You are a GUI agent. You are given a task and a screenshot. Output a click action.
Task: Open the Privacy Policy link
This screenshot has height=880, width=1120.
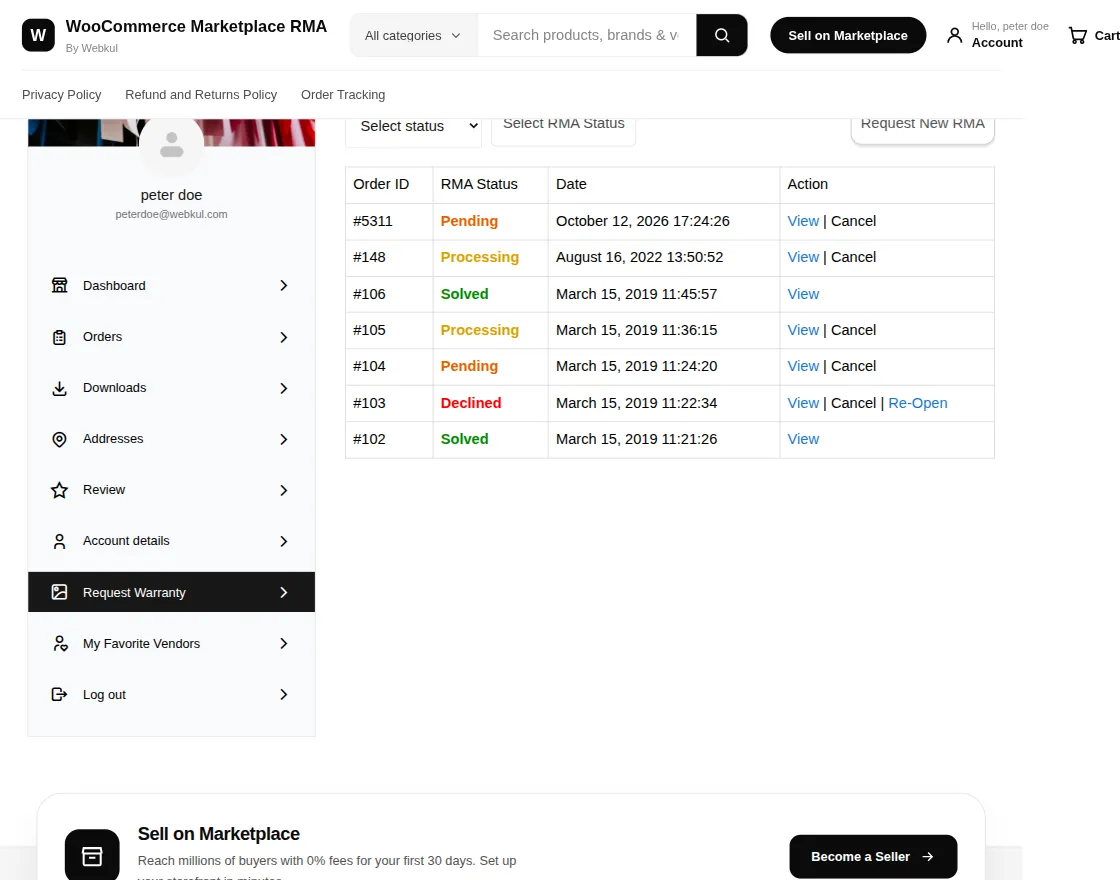(x=61, y=94)
